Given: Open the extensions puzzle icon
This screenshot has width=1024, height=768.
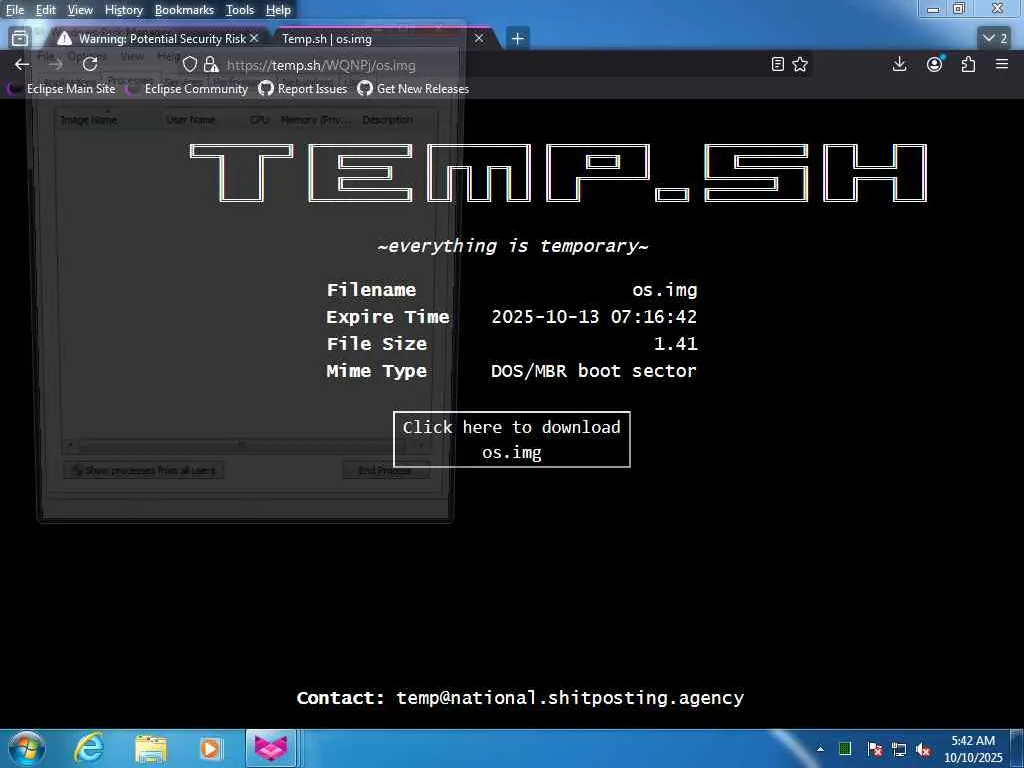Looking at the screenshot, I should tap(968, 64).
